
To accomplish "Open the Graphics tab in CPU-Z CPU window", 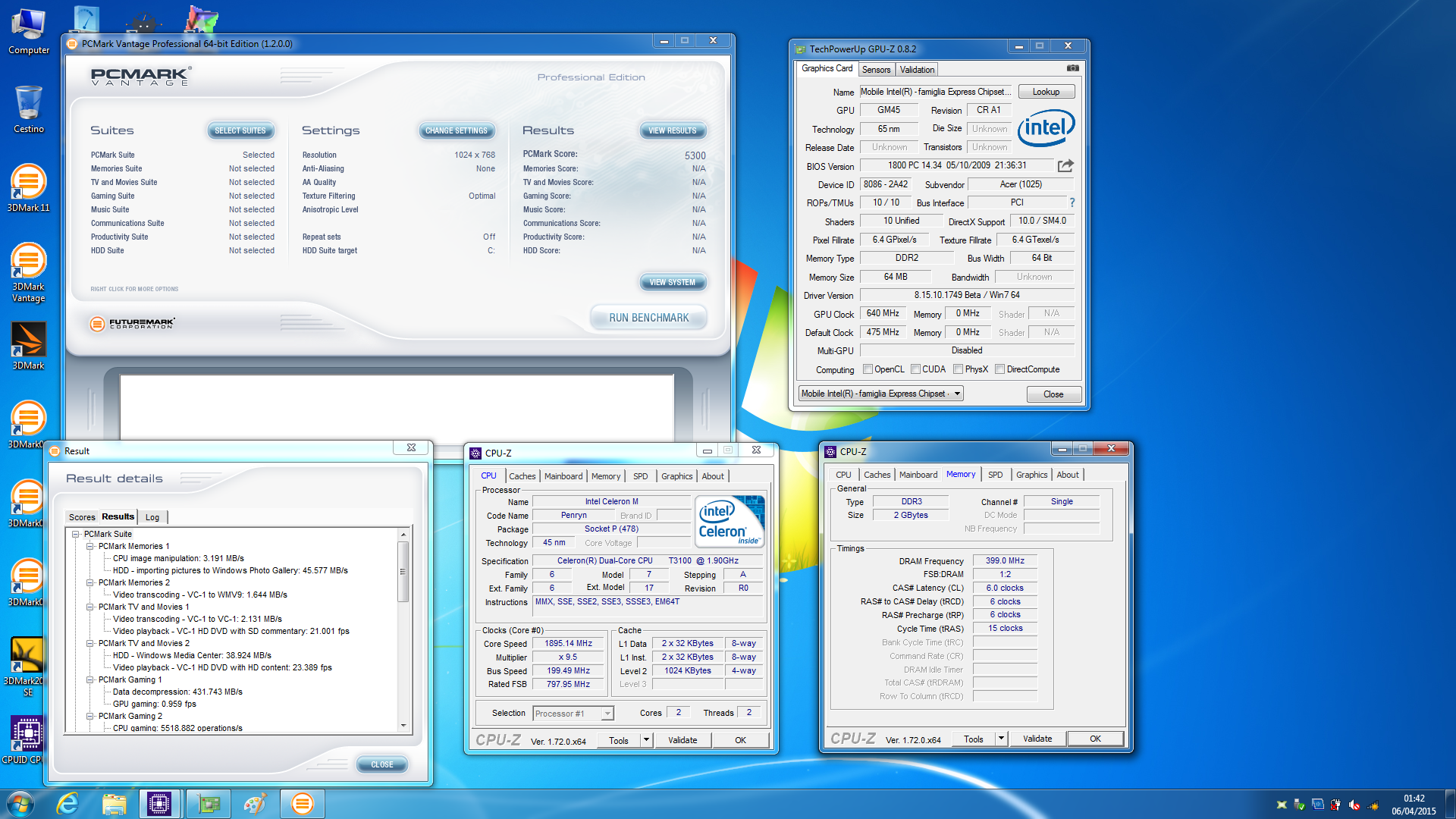I will [676, 476].
